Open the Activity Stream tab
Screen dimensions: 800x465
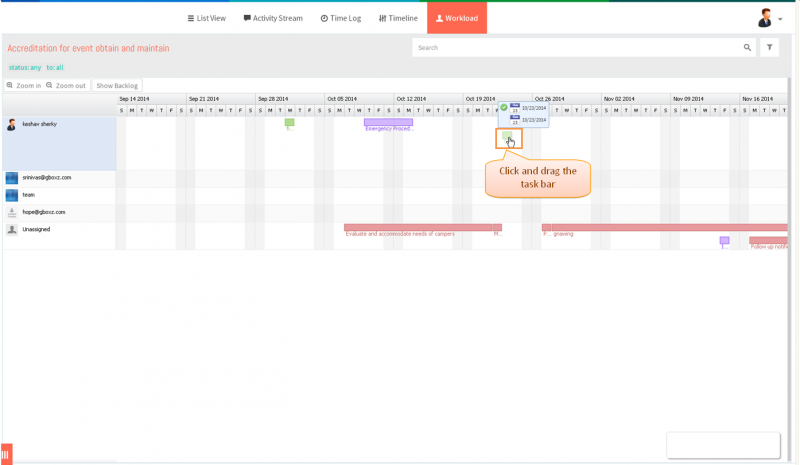[273, 18]
